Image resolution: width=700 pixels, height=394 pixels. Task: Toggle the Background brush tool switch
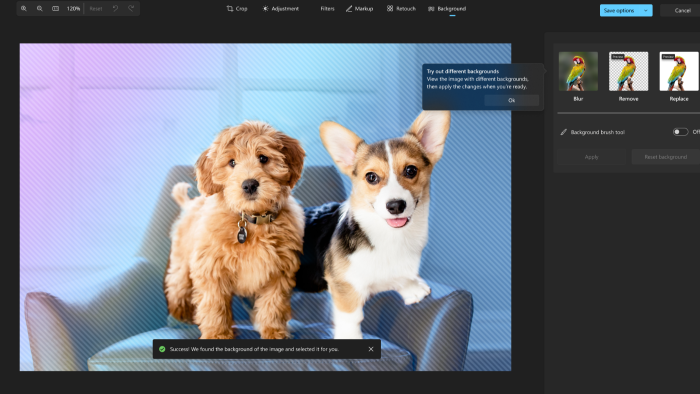click(x=680, y=132)
